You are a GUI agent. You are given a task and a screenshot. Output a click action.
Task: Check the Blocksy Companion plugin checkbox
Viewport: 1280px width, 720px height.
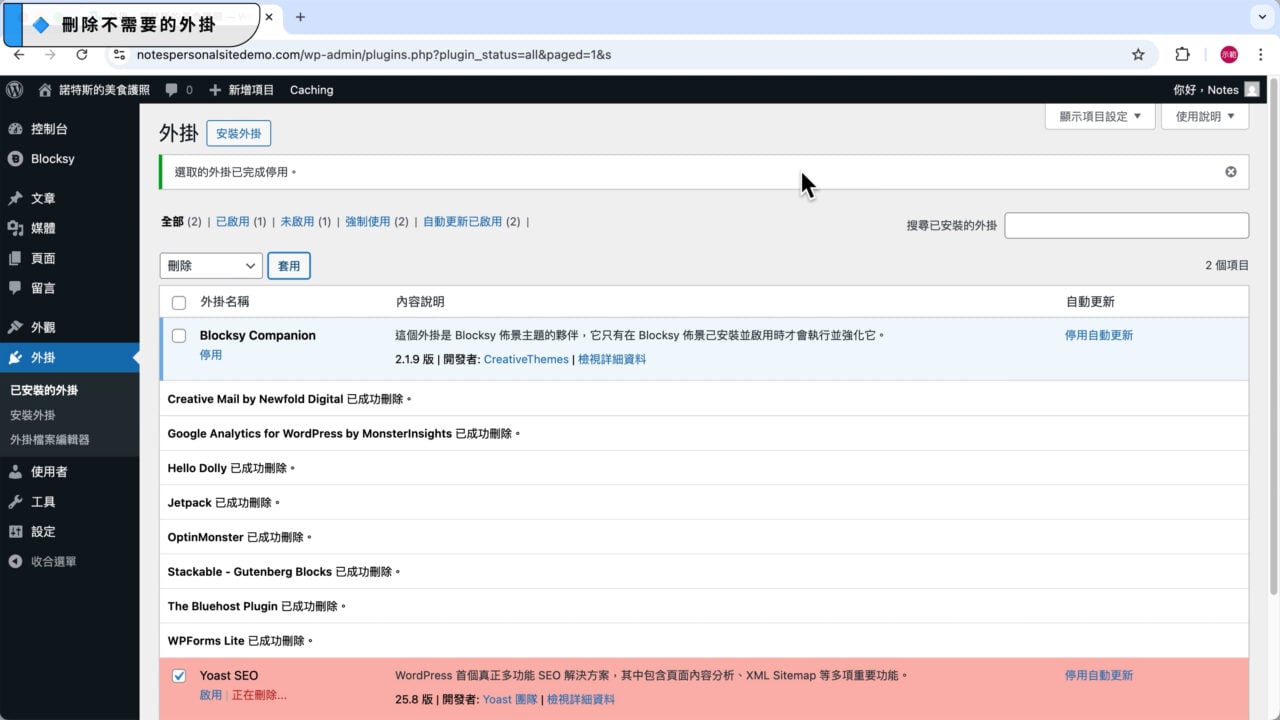179,336
